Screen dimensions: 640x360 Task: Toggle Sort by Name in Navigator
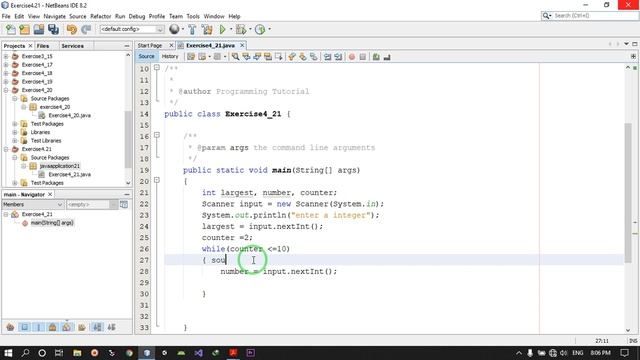pos(97,327)
